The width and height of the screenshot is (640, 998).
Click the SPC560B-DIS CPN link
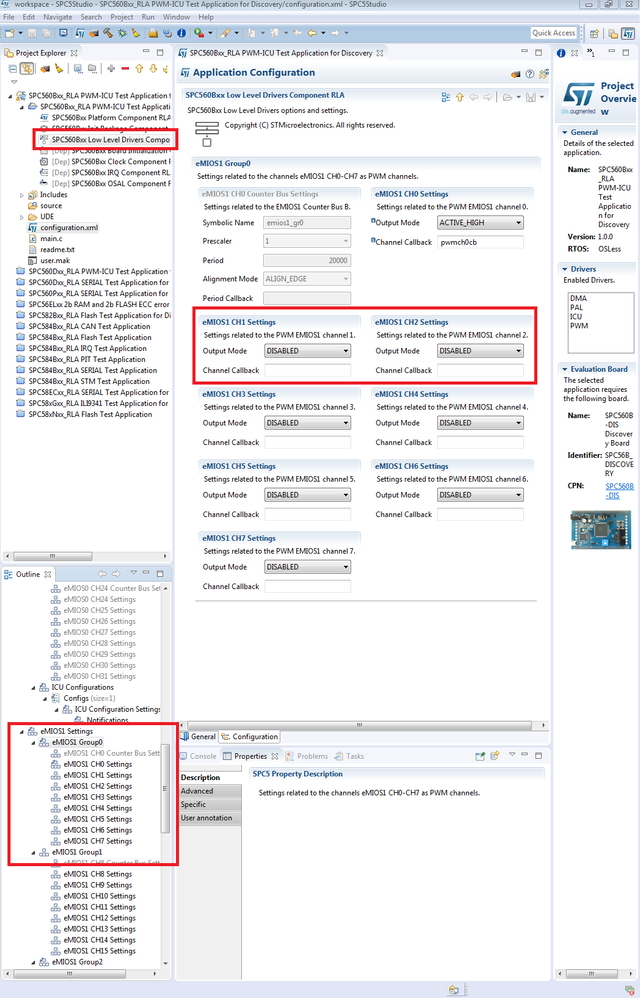pyautogui.click(x=619, y=491)
